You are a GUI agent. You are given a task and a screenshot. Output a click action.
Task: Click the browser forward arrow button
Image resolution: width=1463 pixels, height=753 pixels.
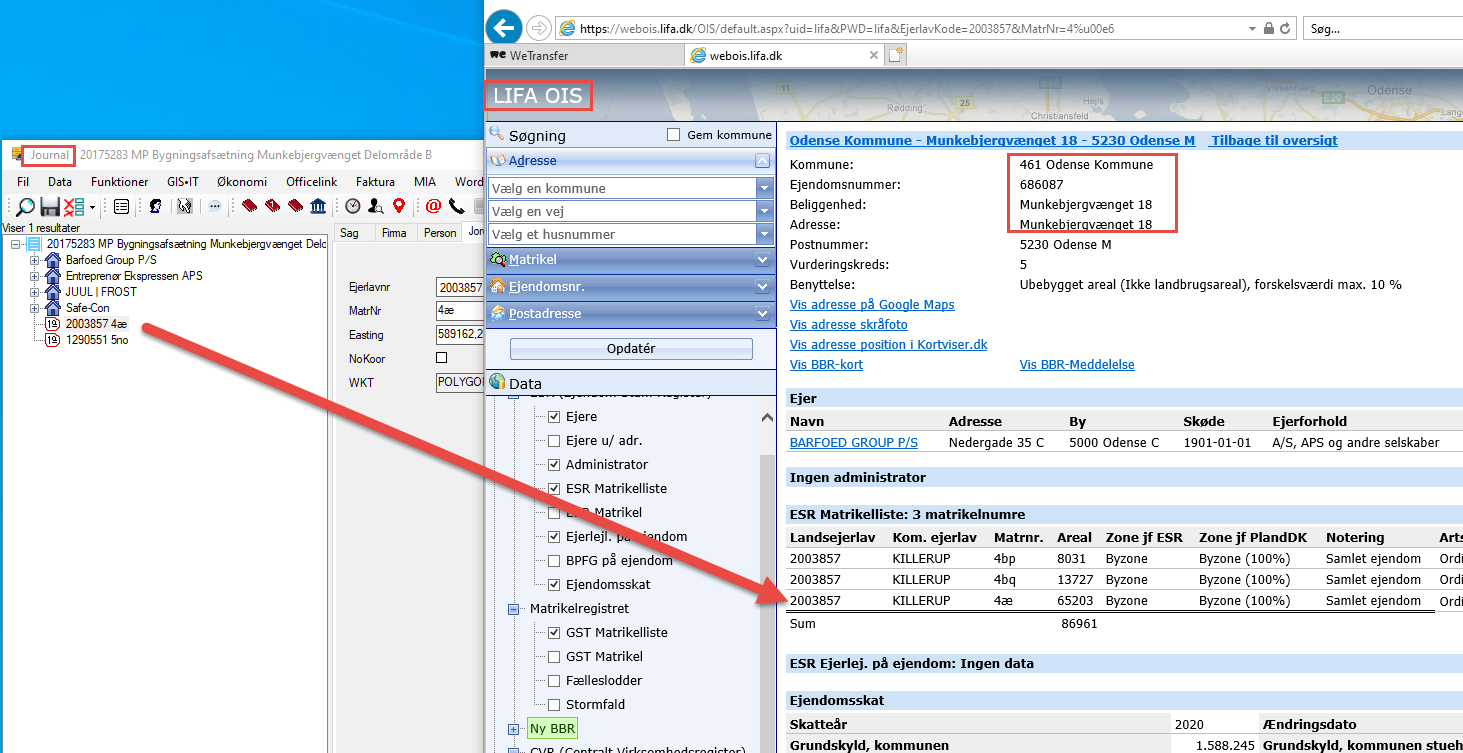click(x=538, y=28)
